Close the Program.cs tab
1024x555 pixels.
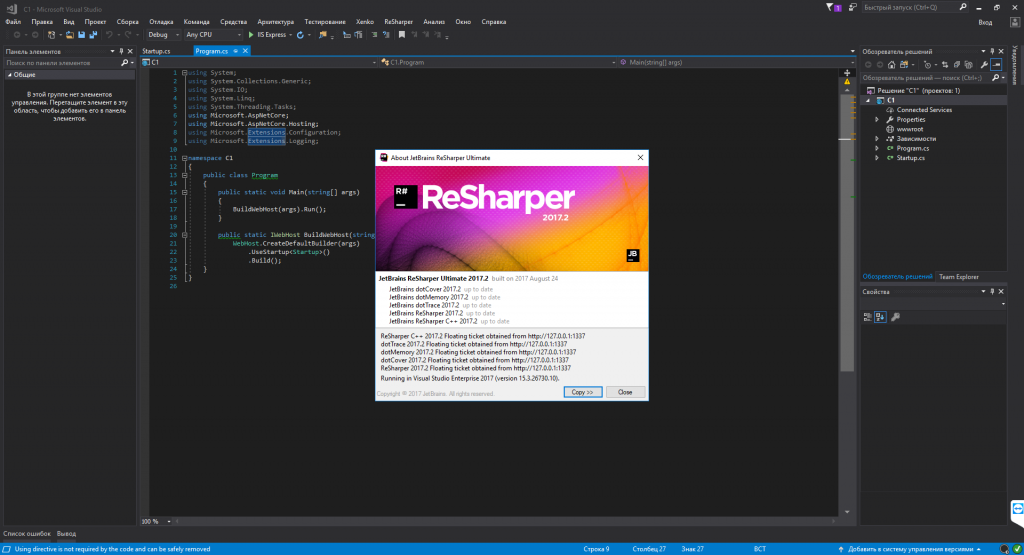(x=246, y=51)
